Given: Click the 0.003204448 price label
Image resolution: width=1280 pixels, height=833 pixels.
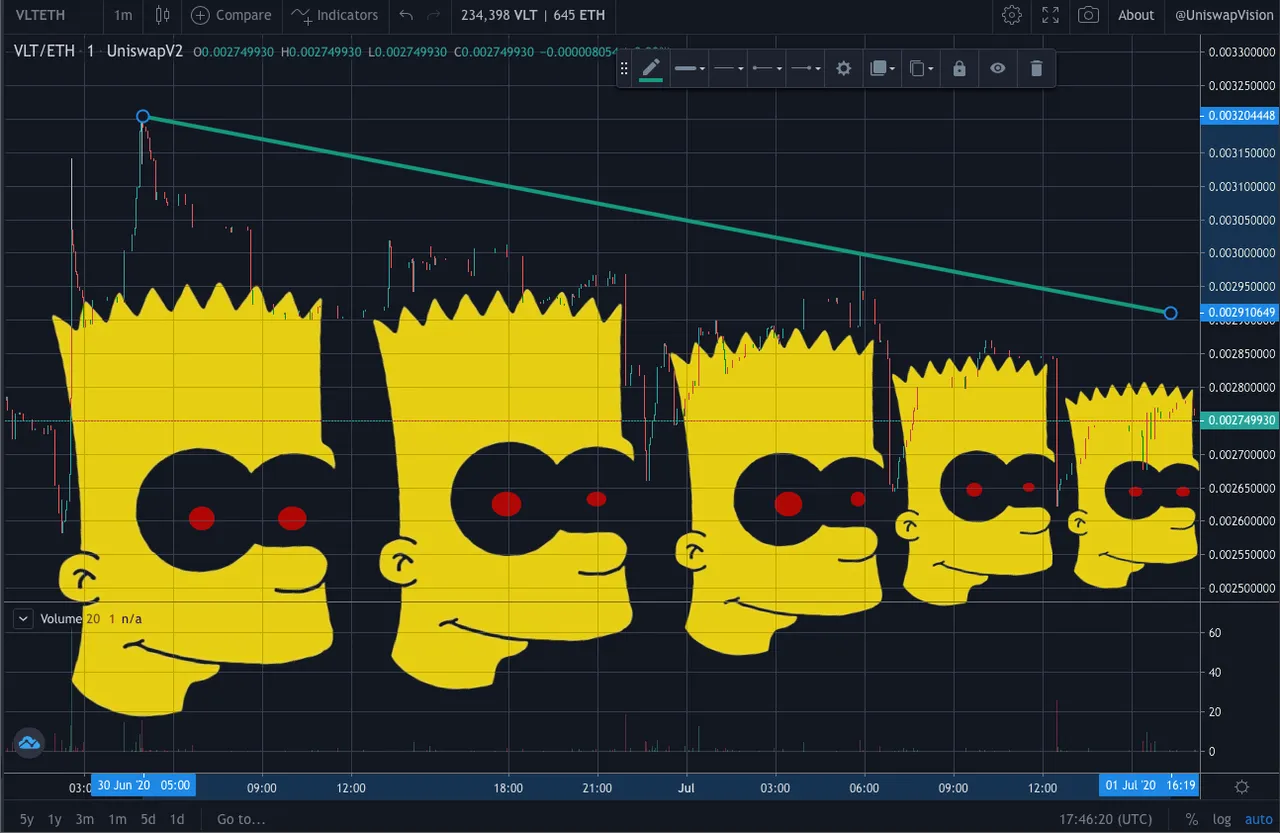Looking at the screenshot, I should coord(1241,116).
